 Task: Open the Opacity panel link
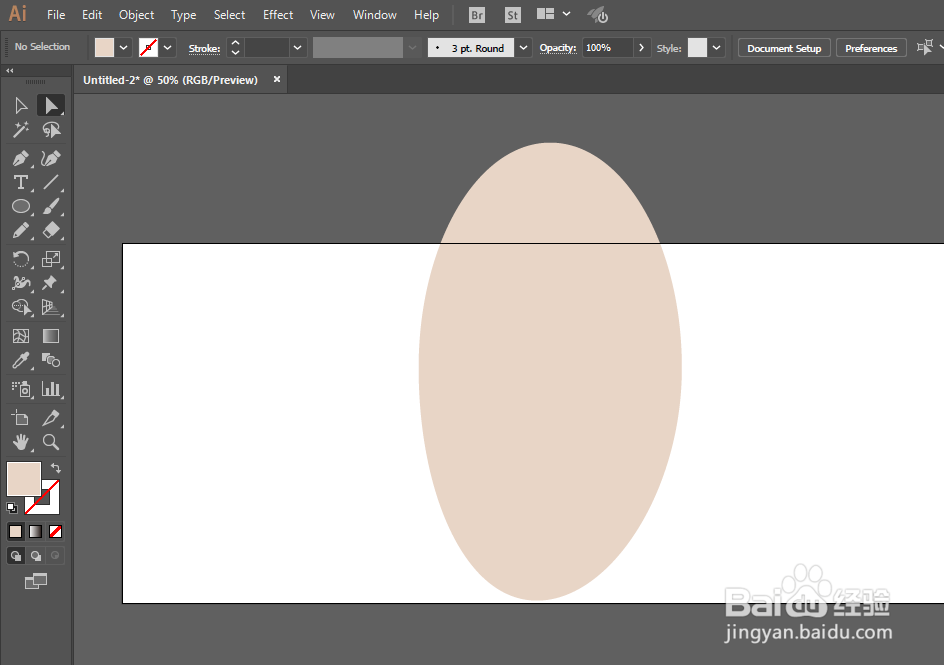pyautogui.click(x=557, y=48)
